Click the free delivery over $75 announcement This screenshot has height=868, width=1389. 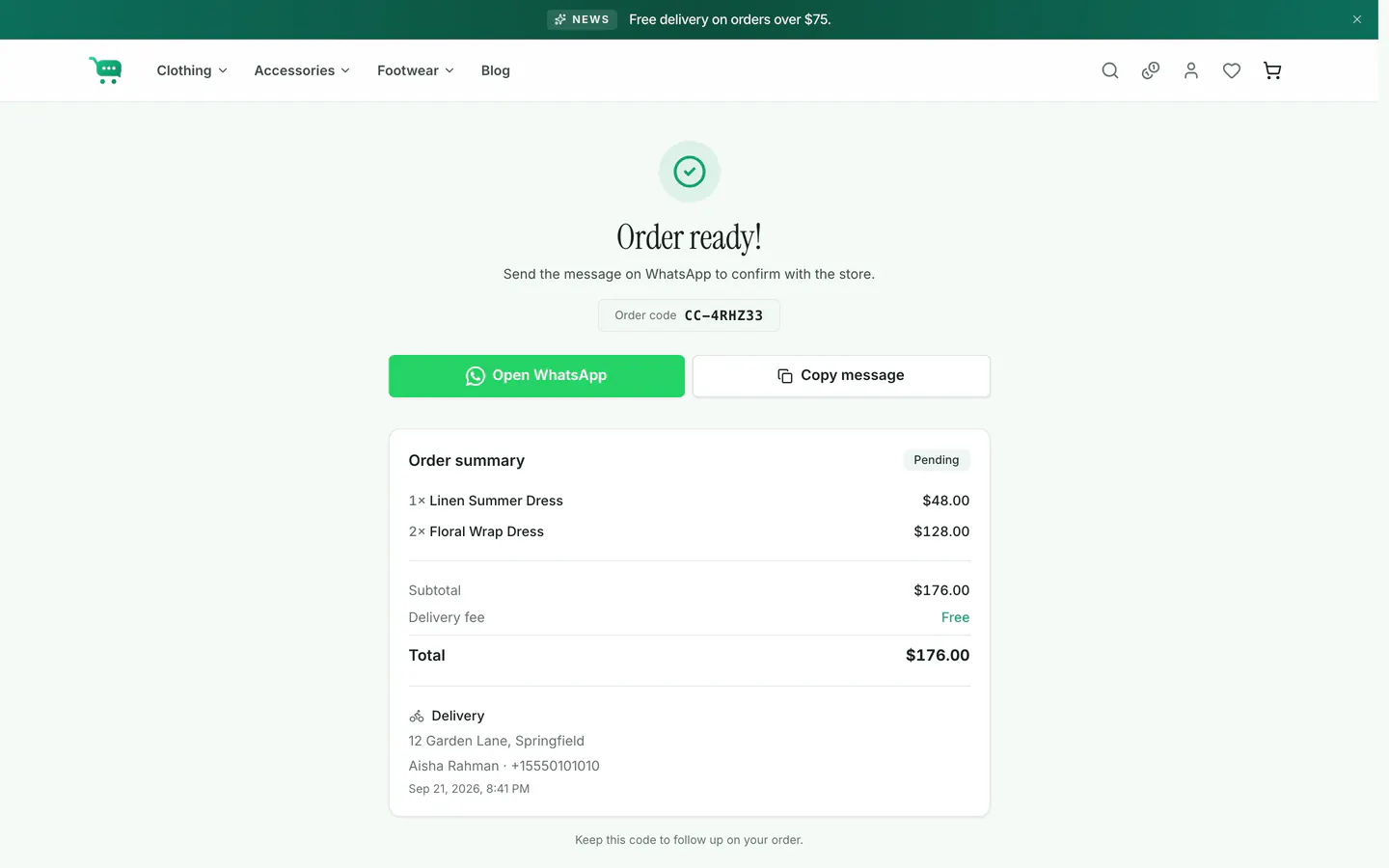729,19
